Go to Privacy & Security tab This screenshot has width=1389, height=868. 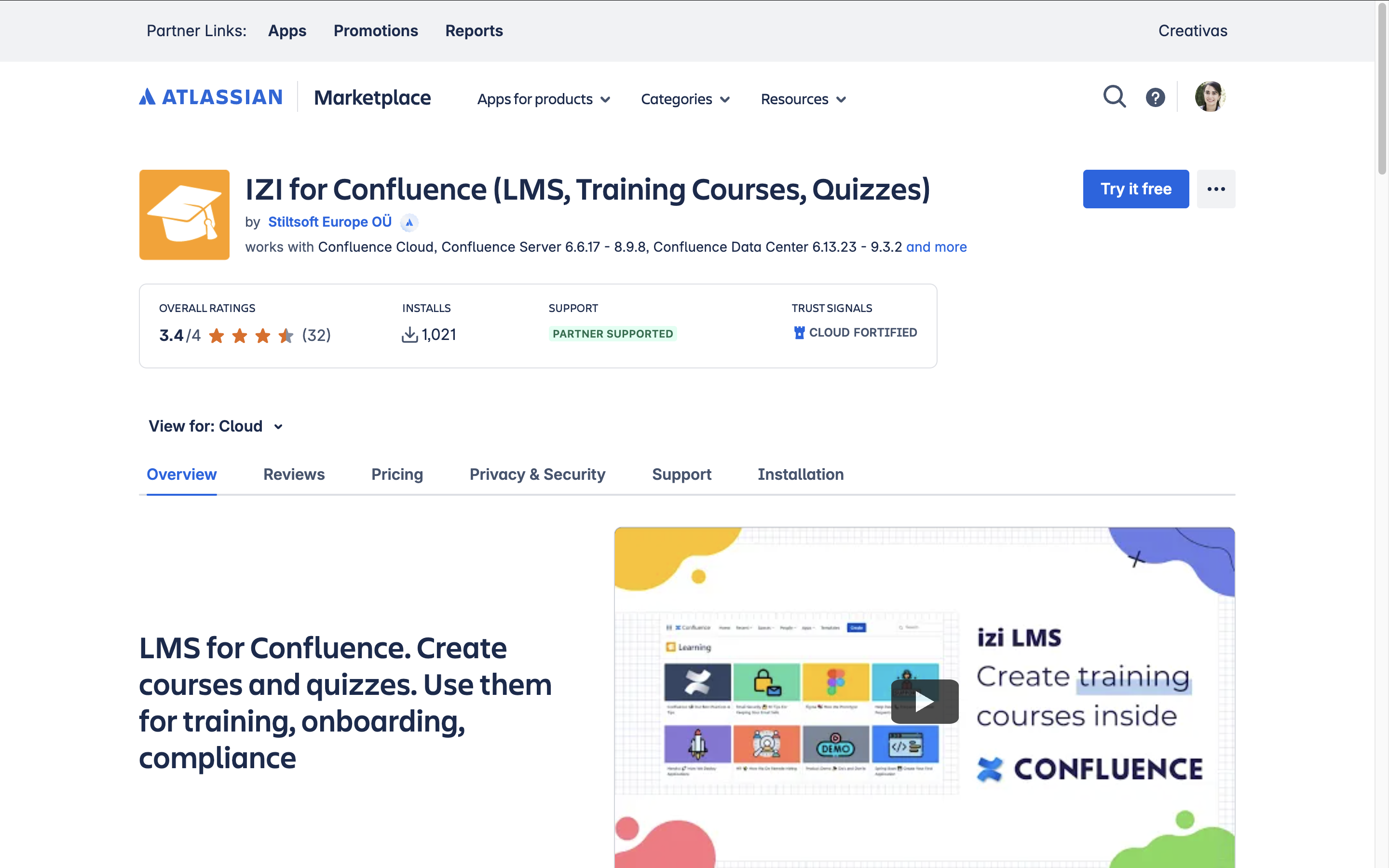537,474
